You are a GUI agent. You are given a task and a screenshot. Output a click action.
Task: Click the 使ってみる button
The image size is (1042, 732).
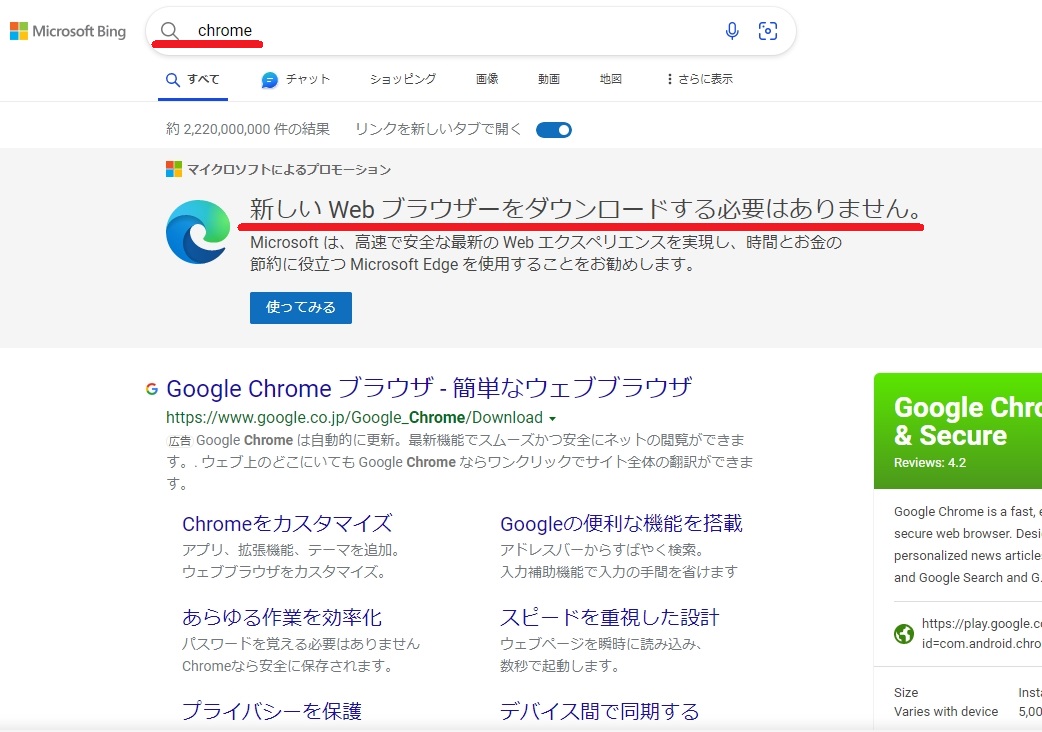[301, 308]
